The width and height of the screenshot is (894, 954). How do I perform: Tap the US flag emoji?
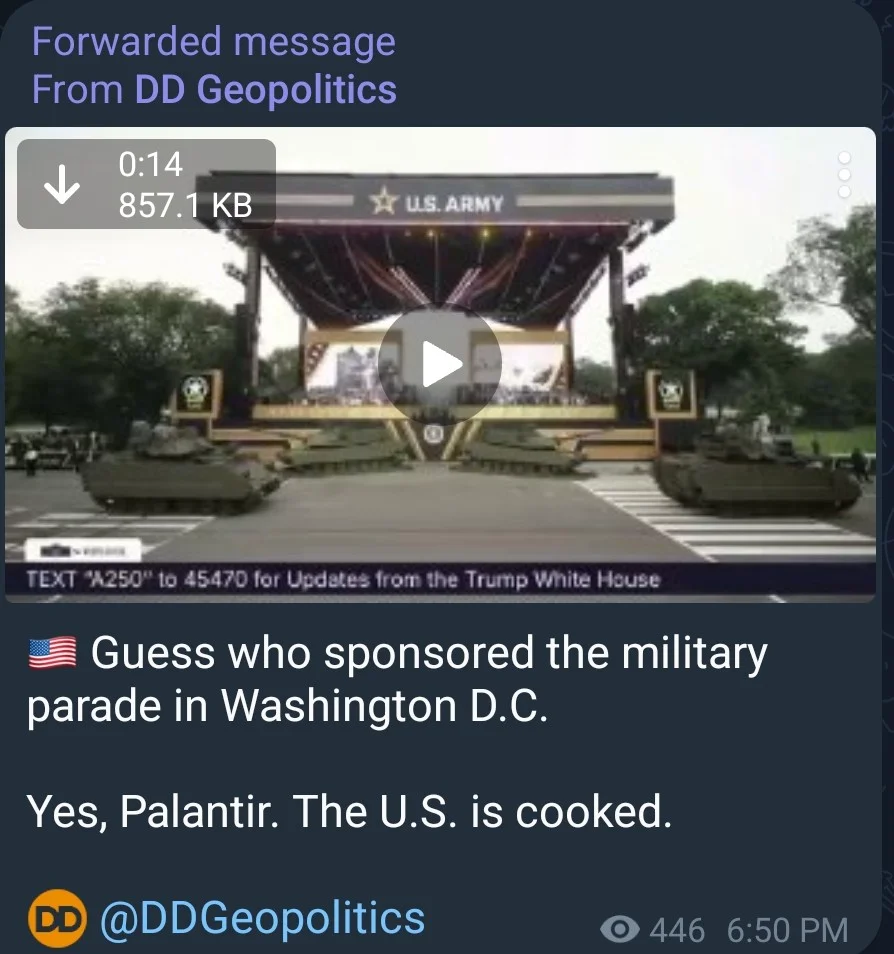pos(53,652)
